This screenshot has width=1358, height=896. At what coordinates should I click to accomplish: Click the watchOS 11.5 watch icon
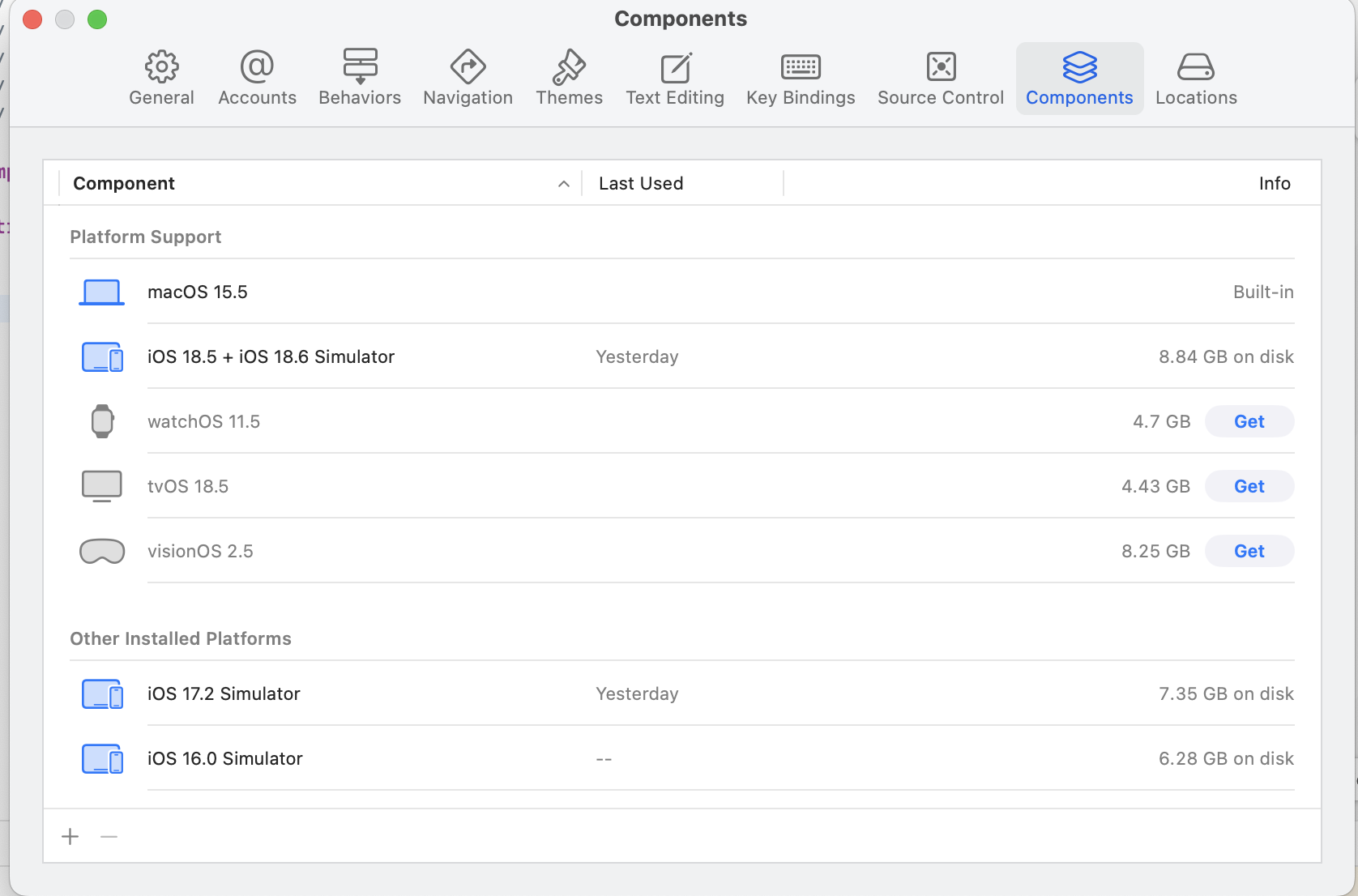point(102,421)
